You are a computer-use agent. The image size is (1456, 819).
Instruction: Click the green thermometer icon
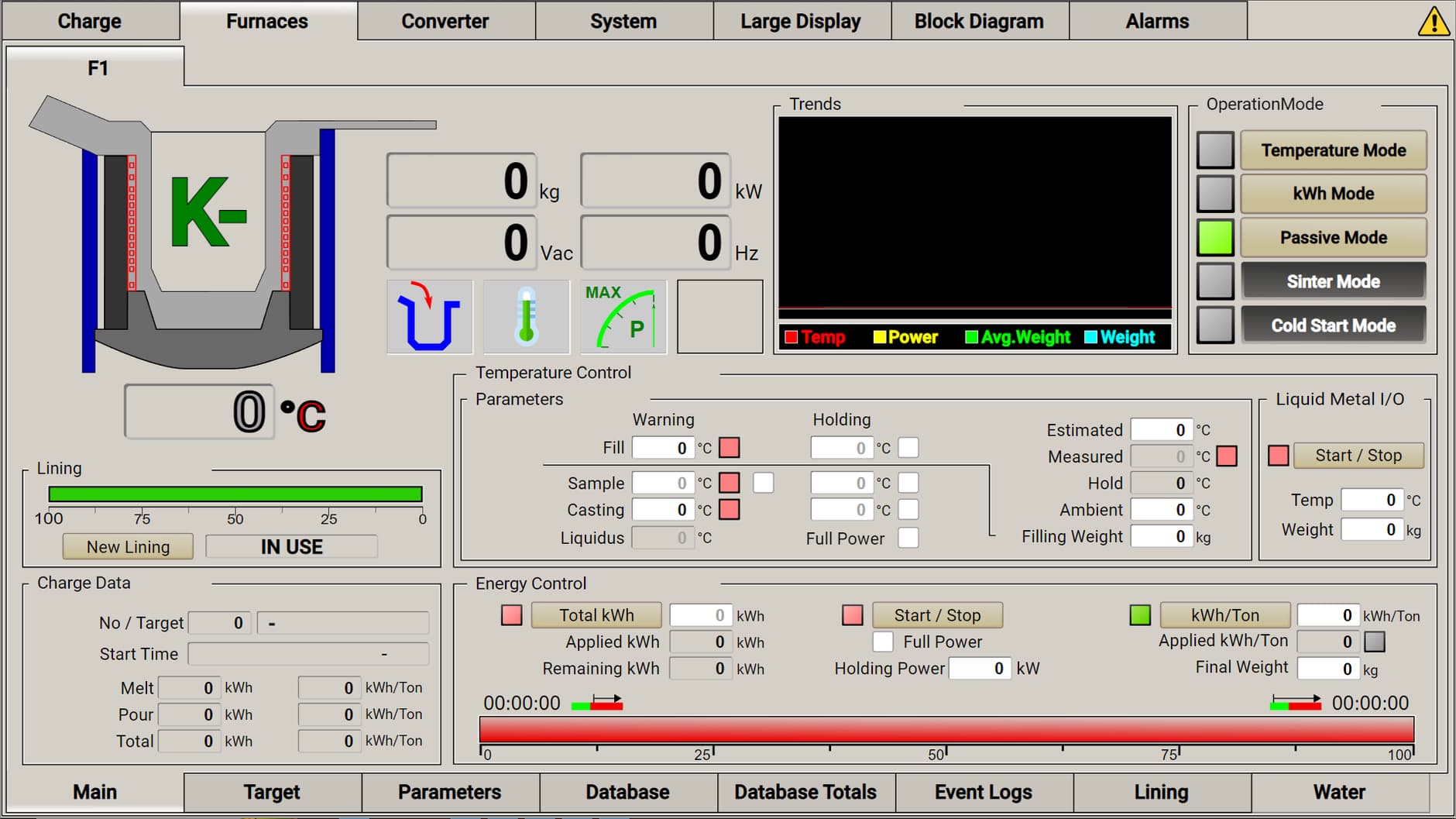pyautogui.click(x=527, y=317)
